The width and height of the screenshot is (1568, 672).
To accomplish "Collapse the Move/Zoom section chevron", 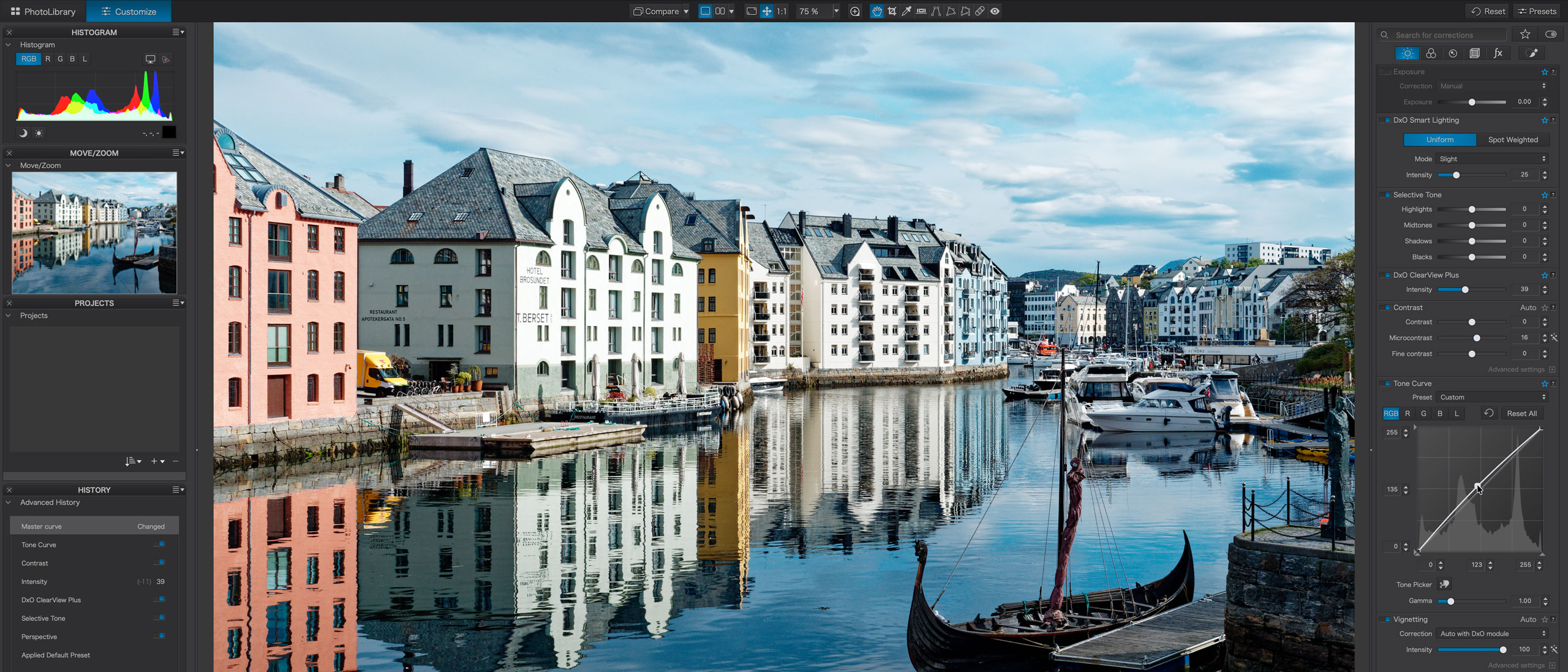I will pos(9,165).
